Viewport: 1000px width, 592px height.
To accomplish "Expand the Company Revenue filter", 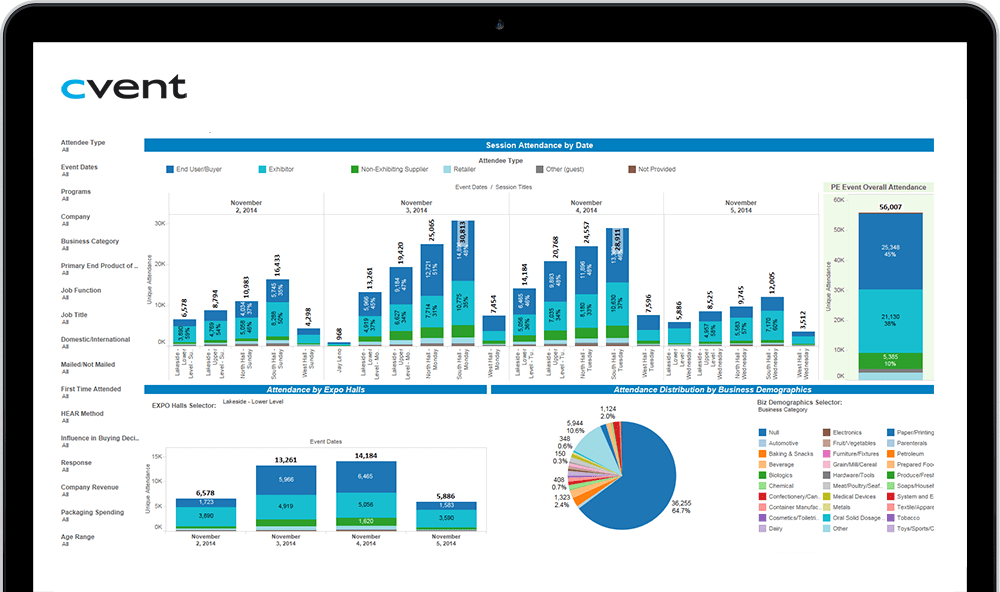I will pyautogui.click(x=90, y=488).
